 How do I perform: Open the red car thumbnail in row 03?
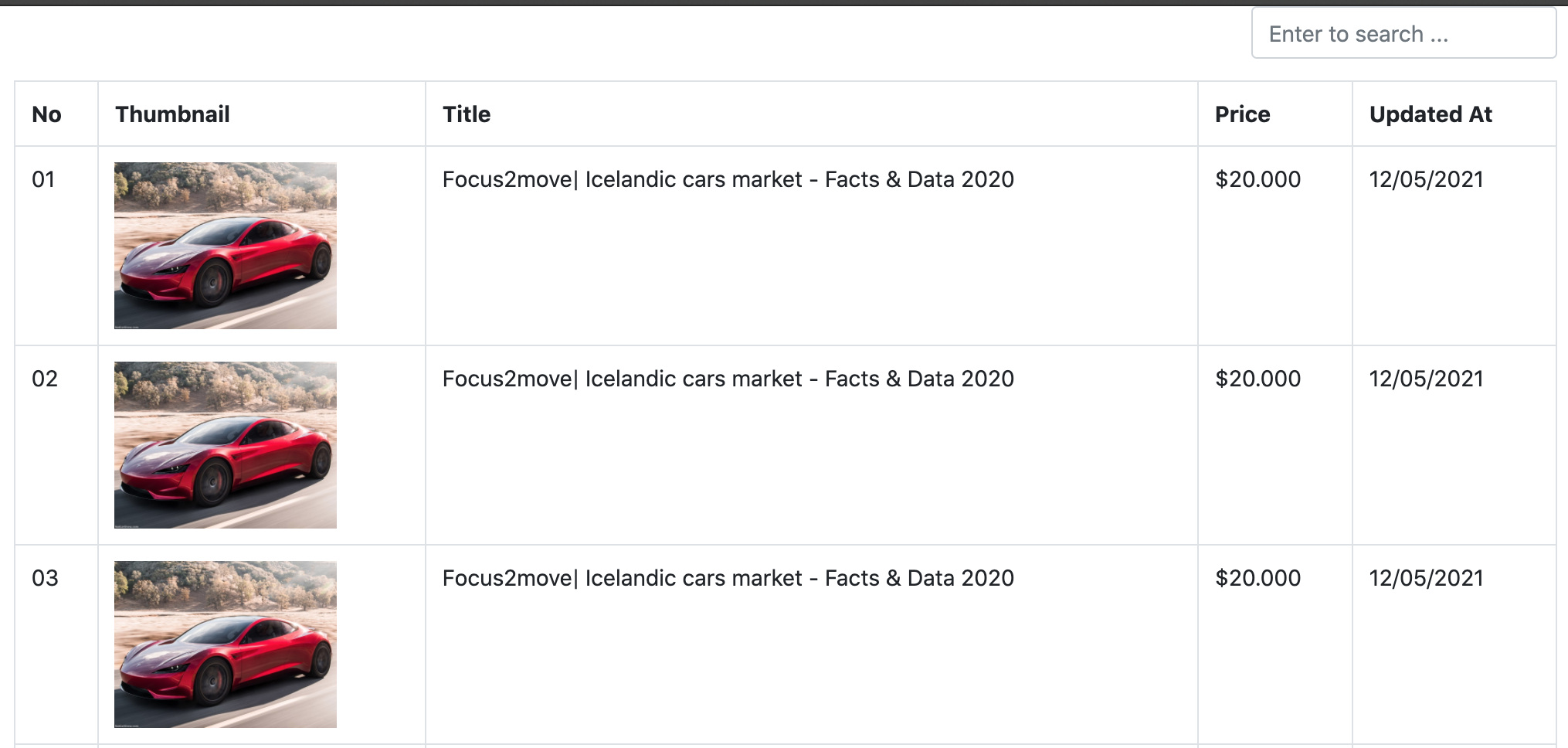click(226, 644)
